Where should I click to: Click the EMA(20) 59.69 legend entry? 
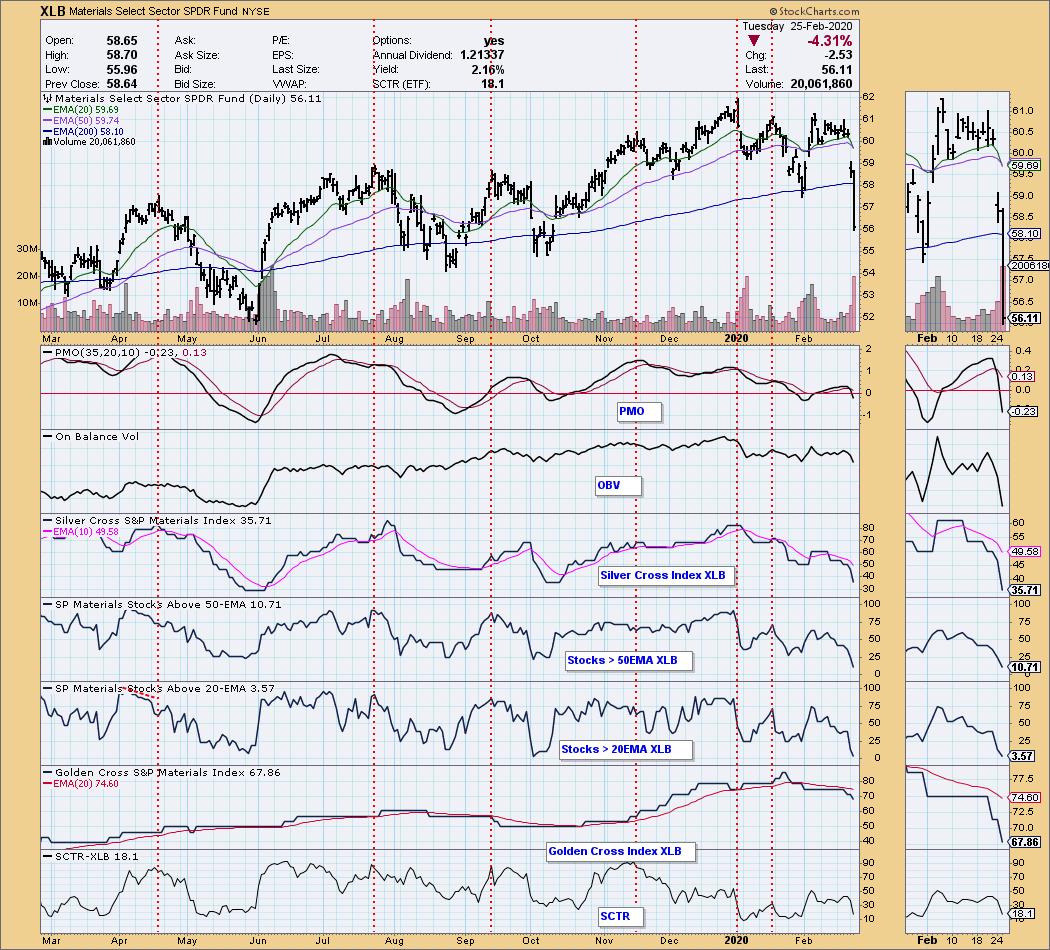(81, 110)
